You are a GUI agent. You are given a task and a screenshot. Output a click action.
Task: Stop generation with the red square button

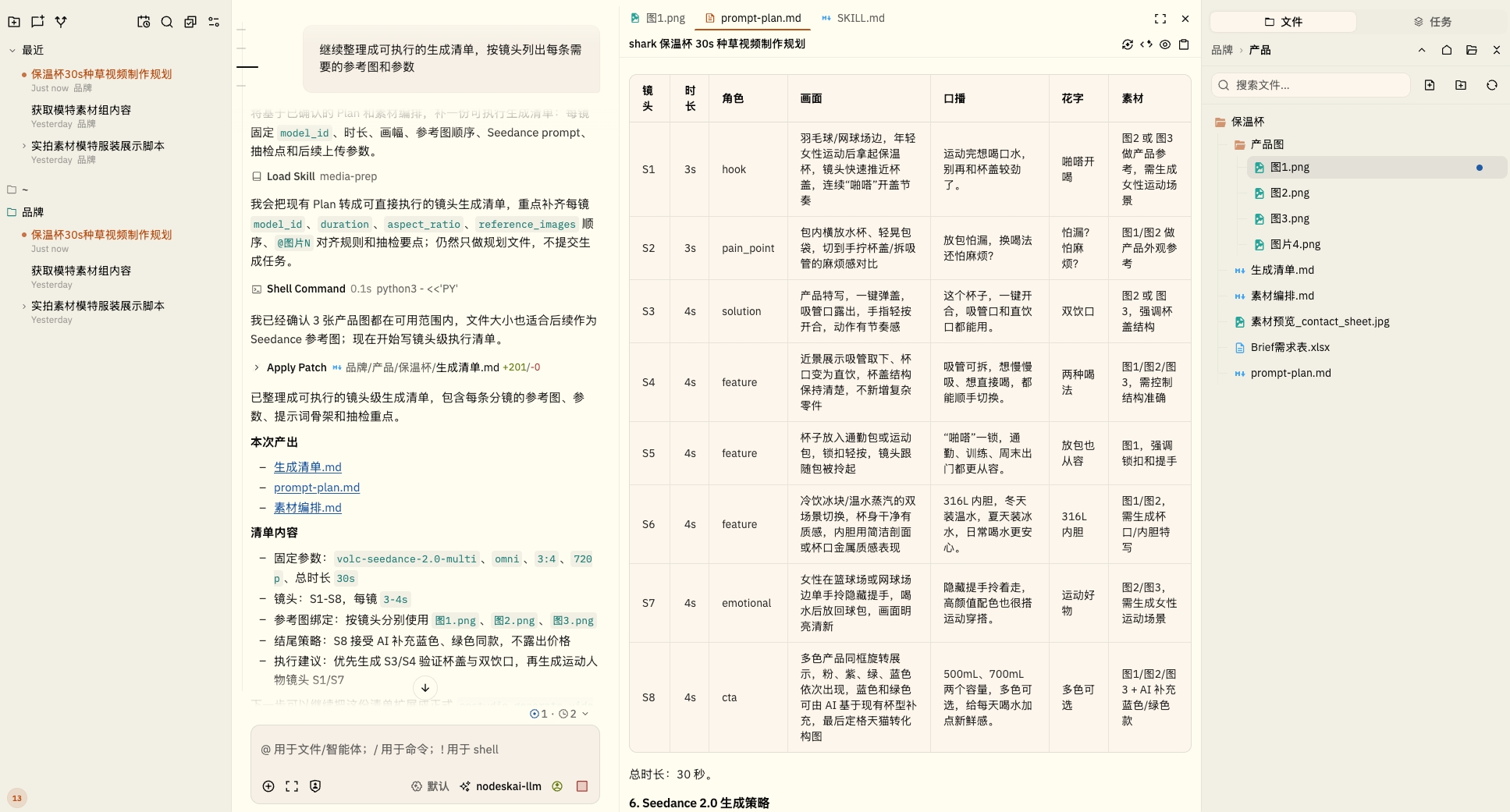tap(582, 786)
